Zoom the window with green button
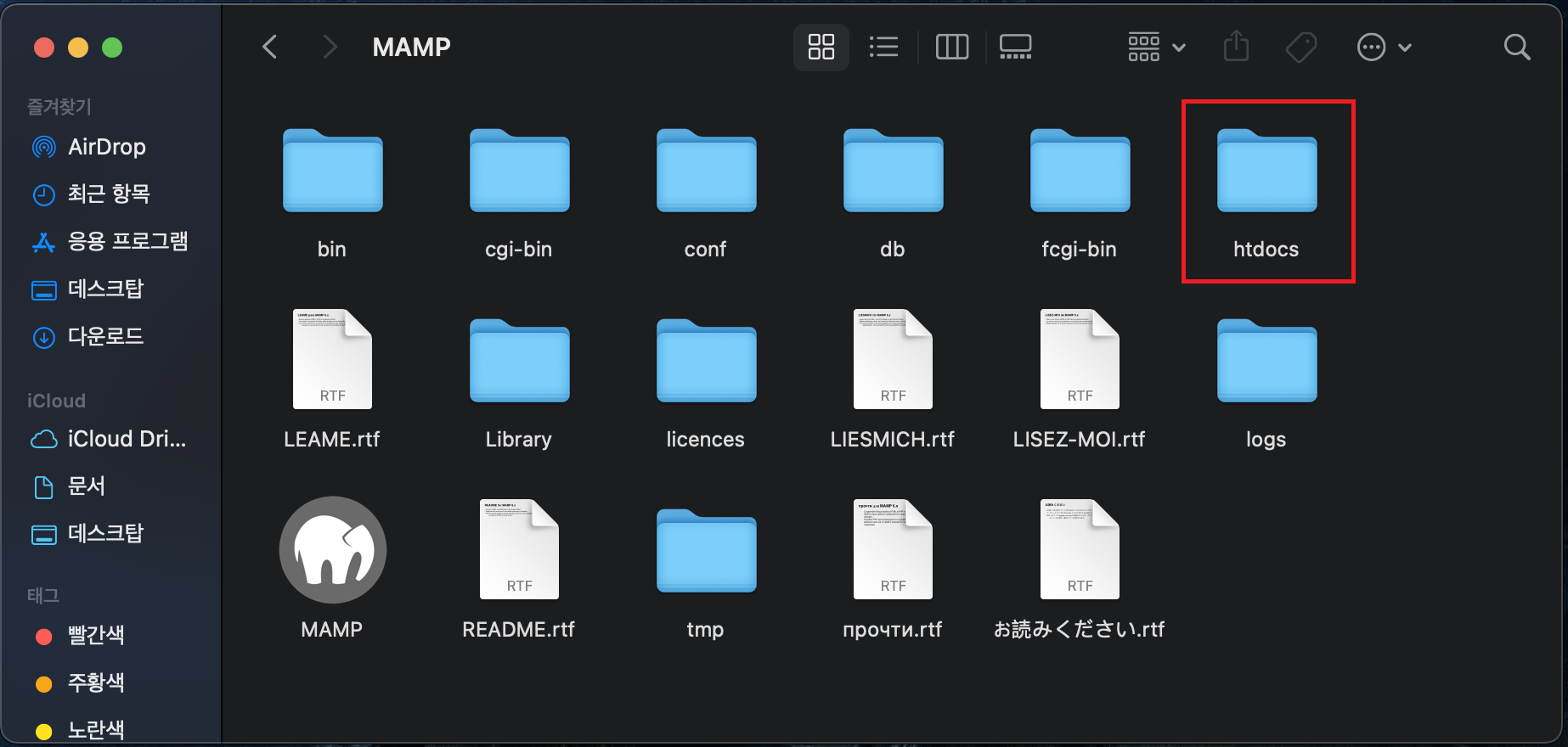Screen dimensions: 1568x747 coord(112,48)
